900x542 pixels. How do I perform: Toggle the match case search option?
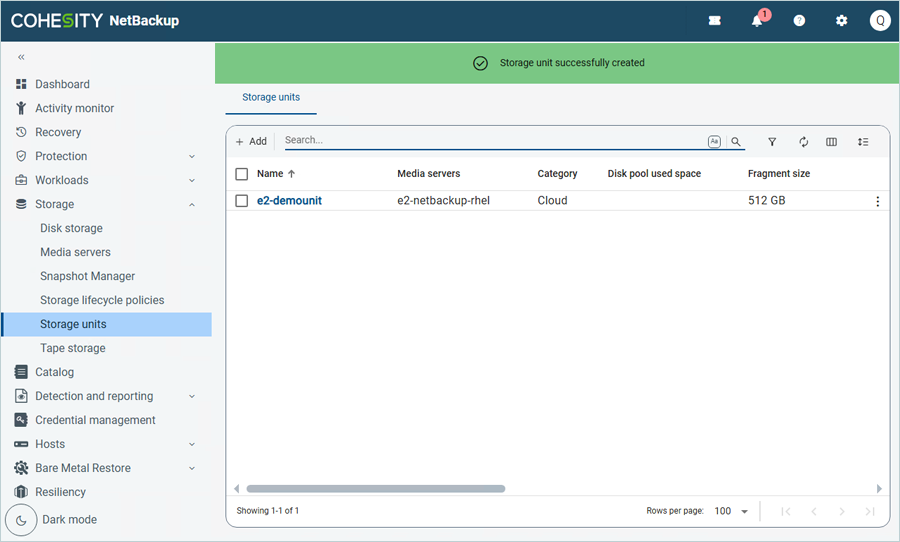click(714, 142)
